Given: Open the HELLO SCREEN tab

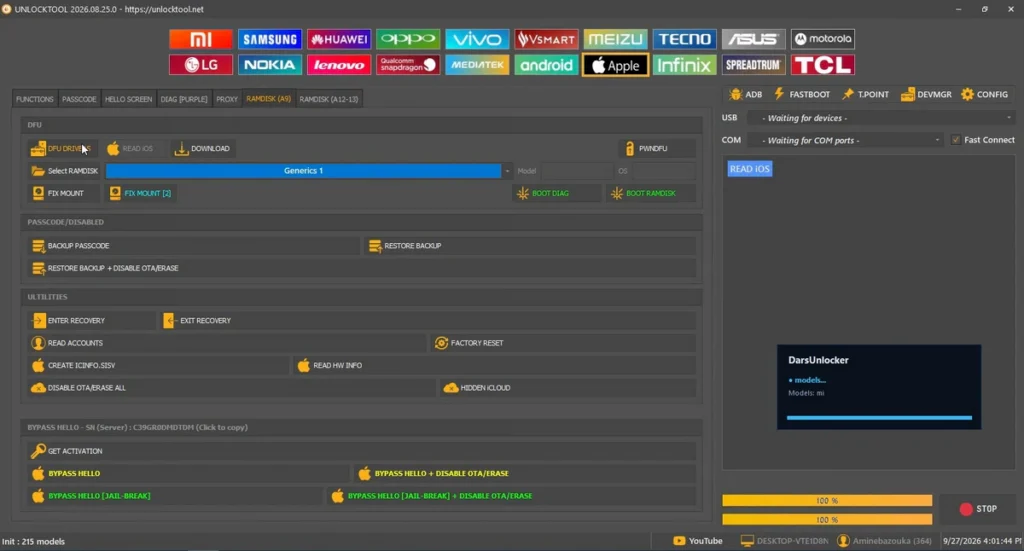Looking at the screenshot, I should [x=128, y=99].
